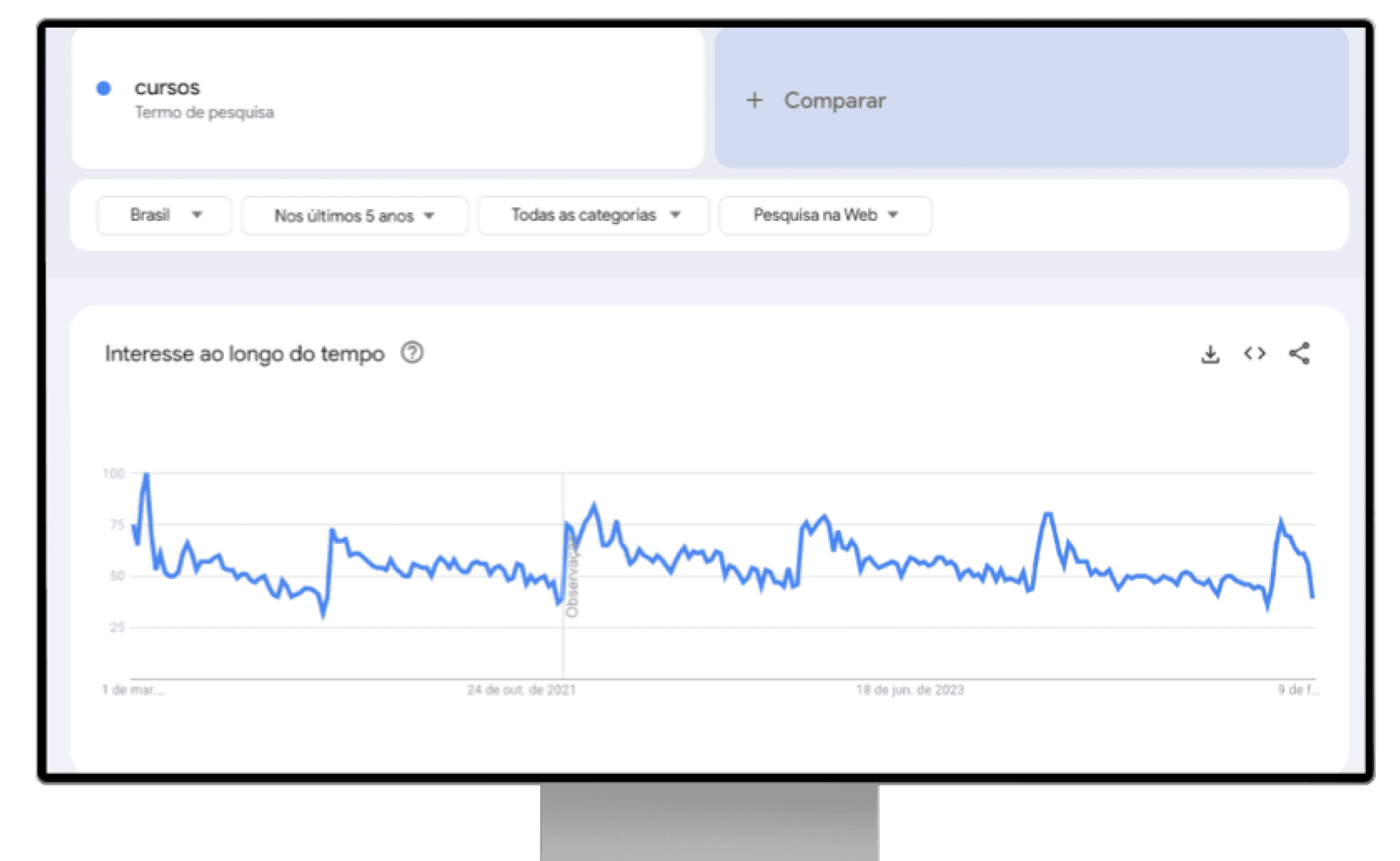Click the 18 de jun. de 2023 label

pyautogui.click(x=910, y=690)
